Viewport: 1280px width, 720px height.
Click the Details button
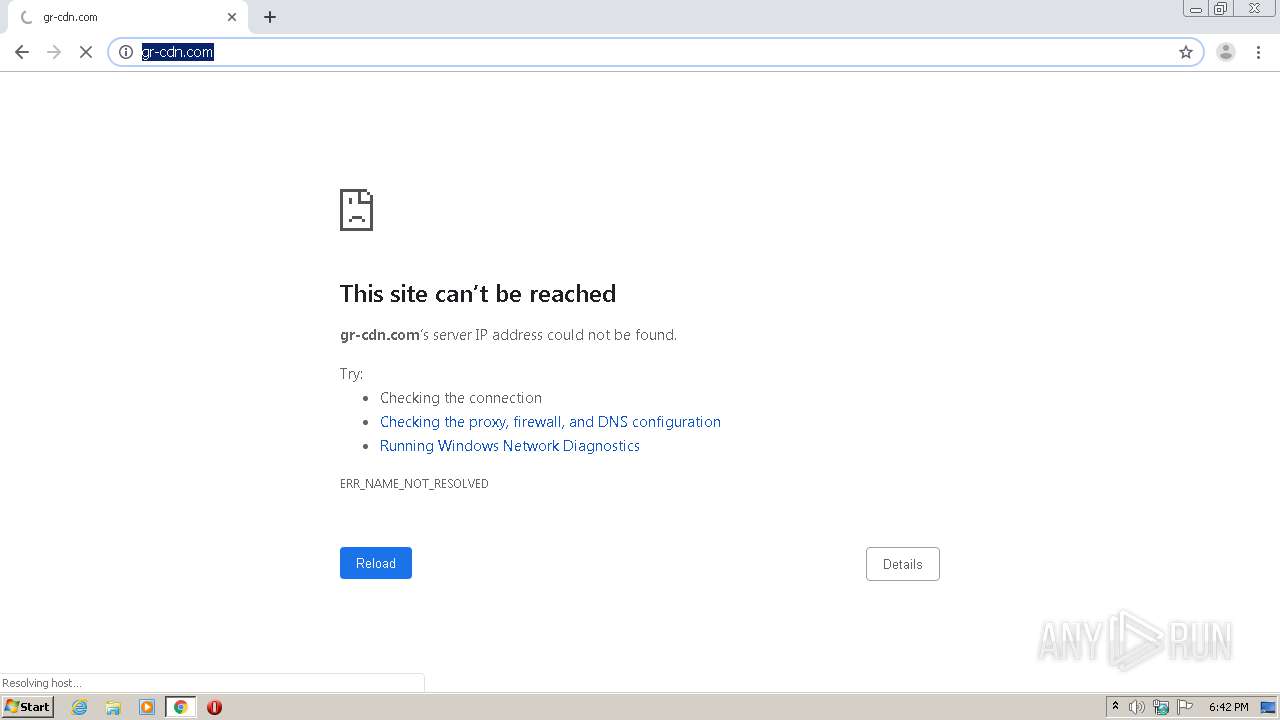902,564
